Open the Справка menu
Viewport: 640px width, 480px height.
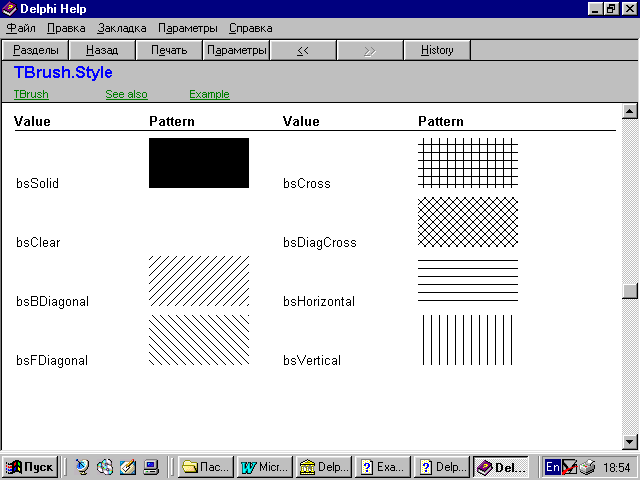click(251, 28)
